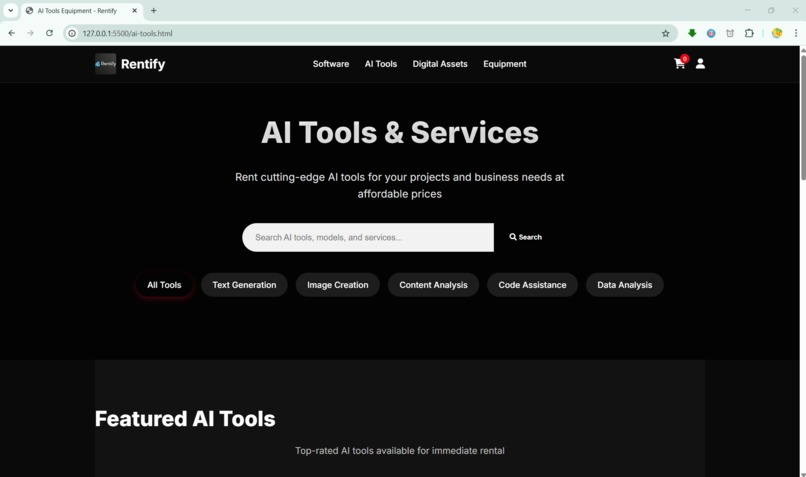Click the browser forward arrow

point(30,33)
